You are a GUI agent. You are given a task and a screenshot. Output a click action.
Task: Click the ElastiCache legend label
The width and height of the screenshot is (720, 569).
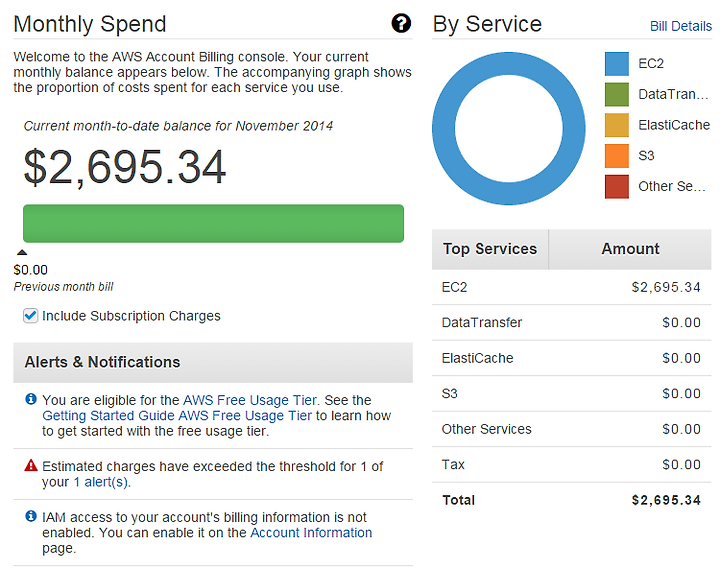674,125
